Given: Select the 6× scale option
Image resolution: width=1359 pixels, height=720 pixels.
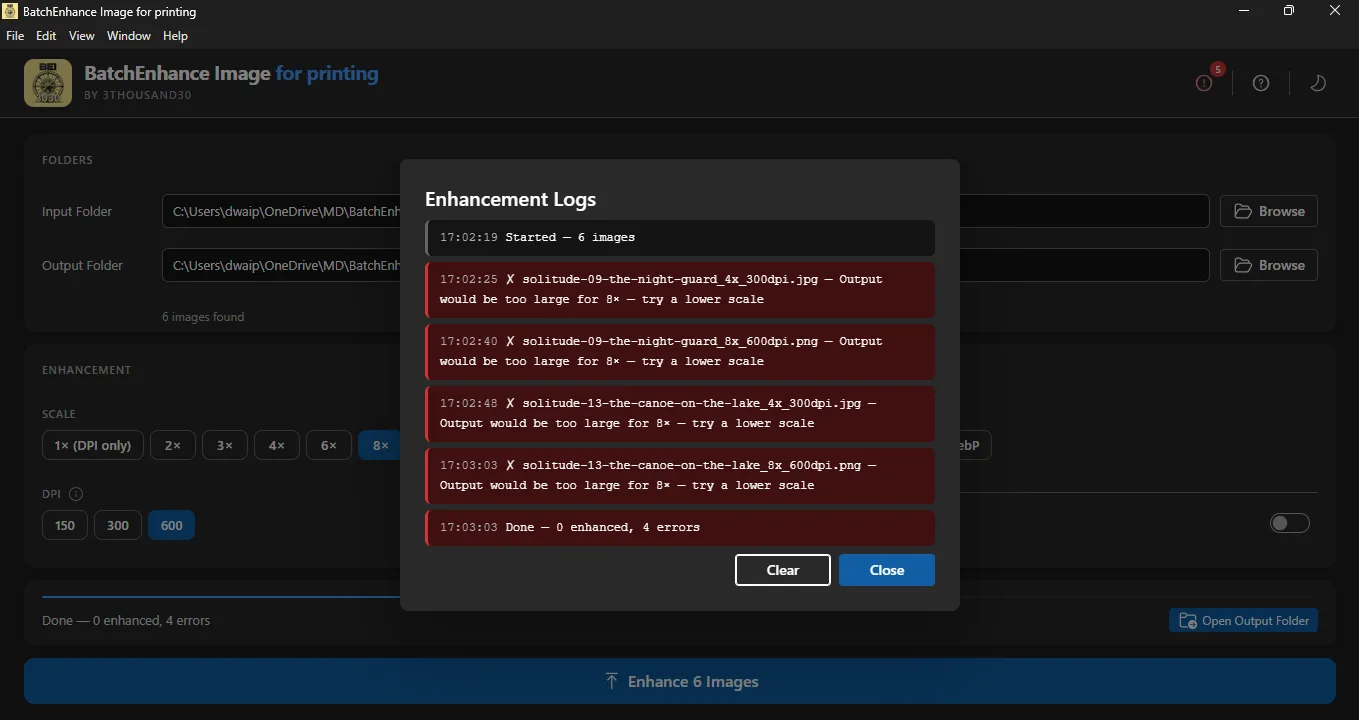Looking at the screenshot, I should [329, 445].
